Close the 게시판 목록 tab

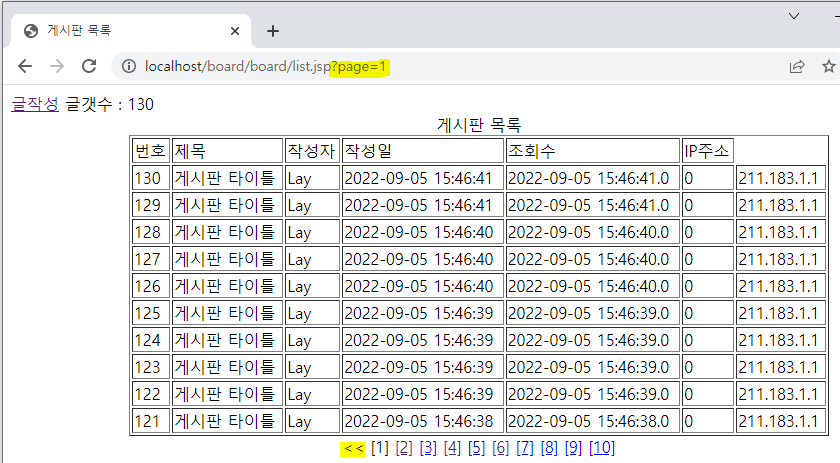(235, 31)
